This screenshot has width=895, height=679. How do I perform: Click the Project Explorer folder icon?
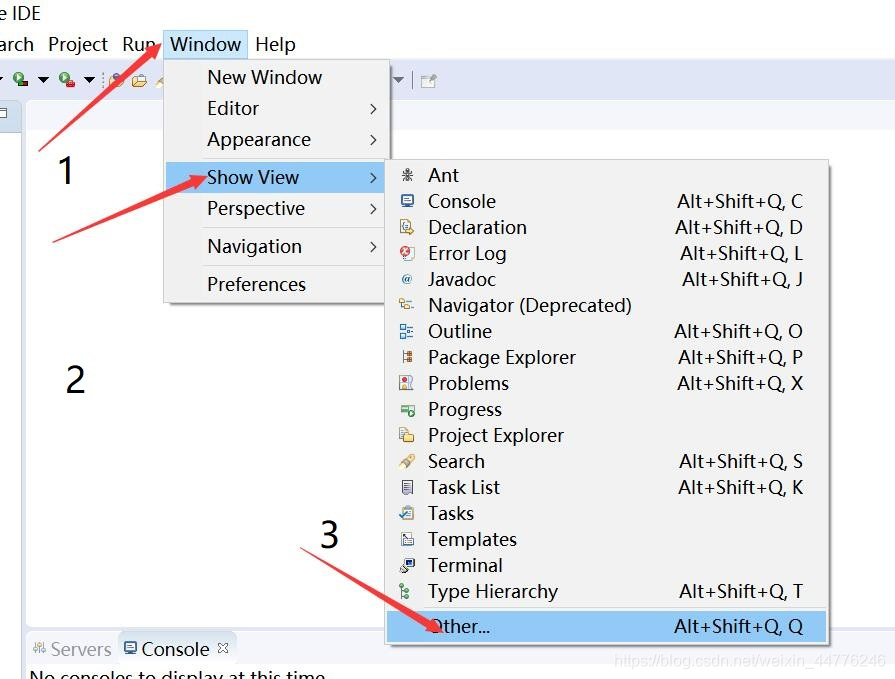pyautogui.click(x=406, y=435)
